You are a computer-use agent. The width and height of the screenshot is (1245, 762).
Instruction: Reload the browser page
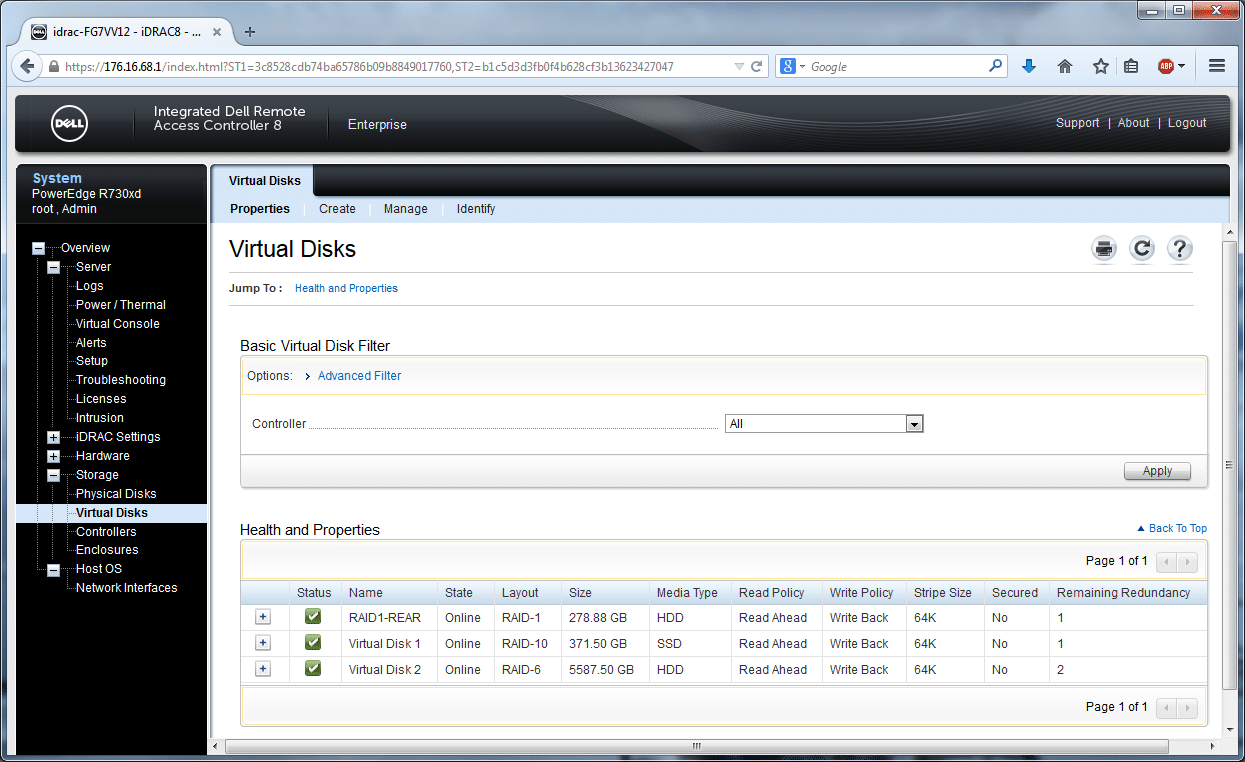pos(757,67)
